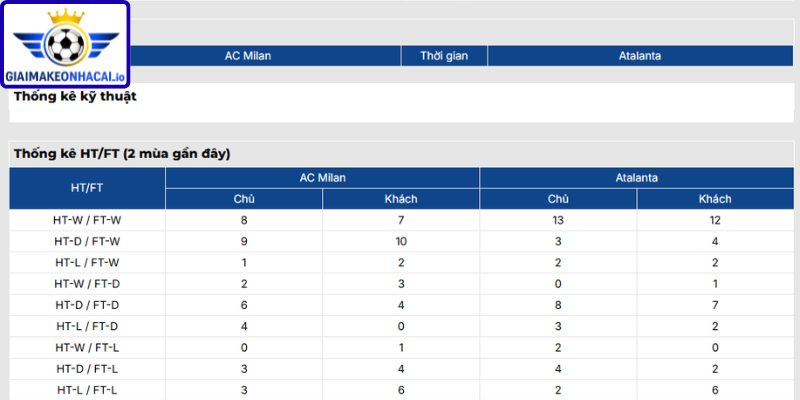The image size is (800, 400).
Task: Click the AC Milan header beside Thời gian
Action: (248, 56)
